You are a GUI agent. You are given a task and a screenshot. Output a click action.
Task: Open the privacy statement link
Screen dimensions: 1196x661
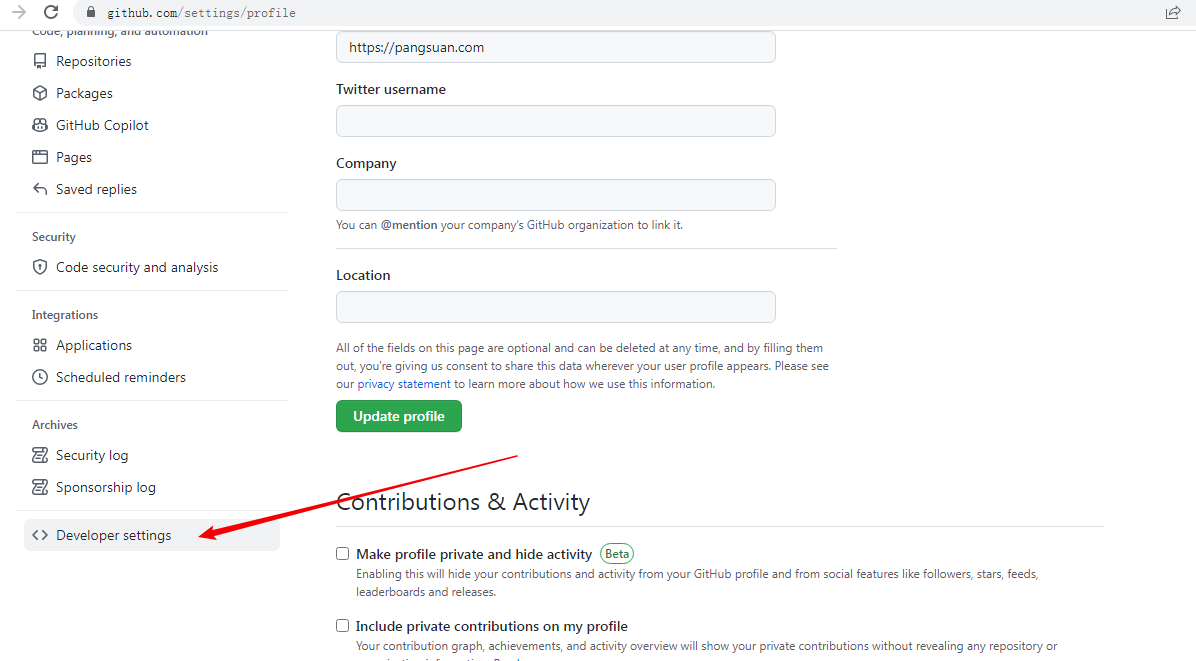(x=404, y=384)
